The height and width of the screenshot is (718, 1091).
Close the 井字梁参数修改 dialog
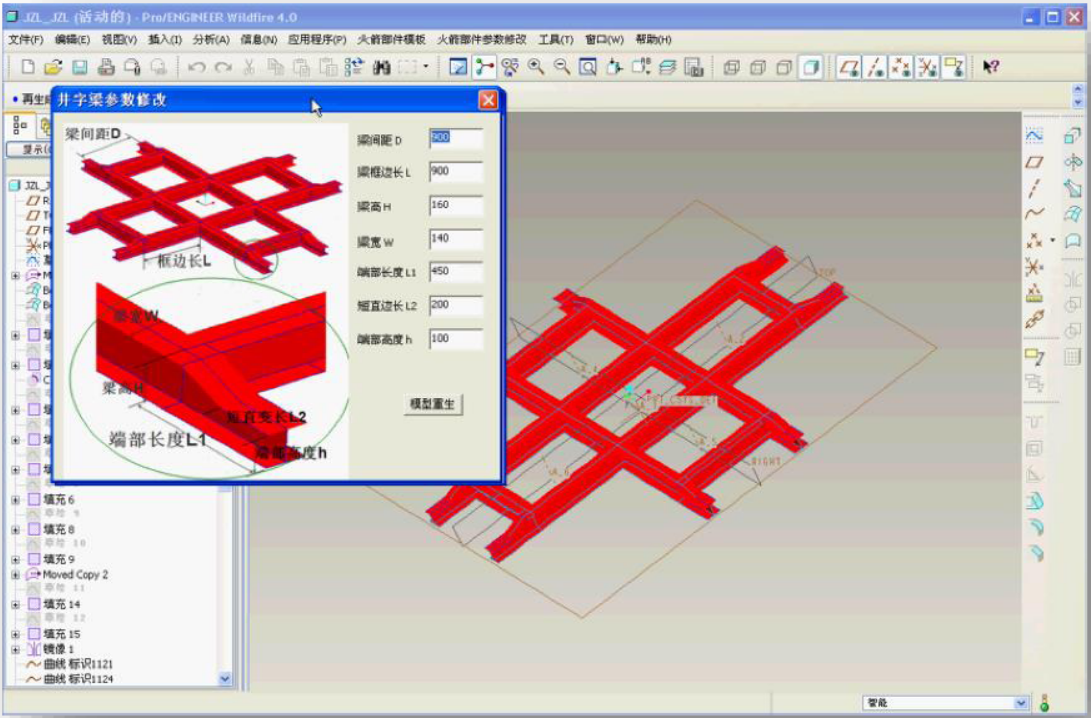click(488, 100)
